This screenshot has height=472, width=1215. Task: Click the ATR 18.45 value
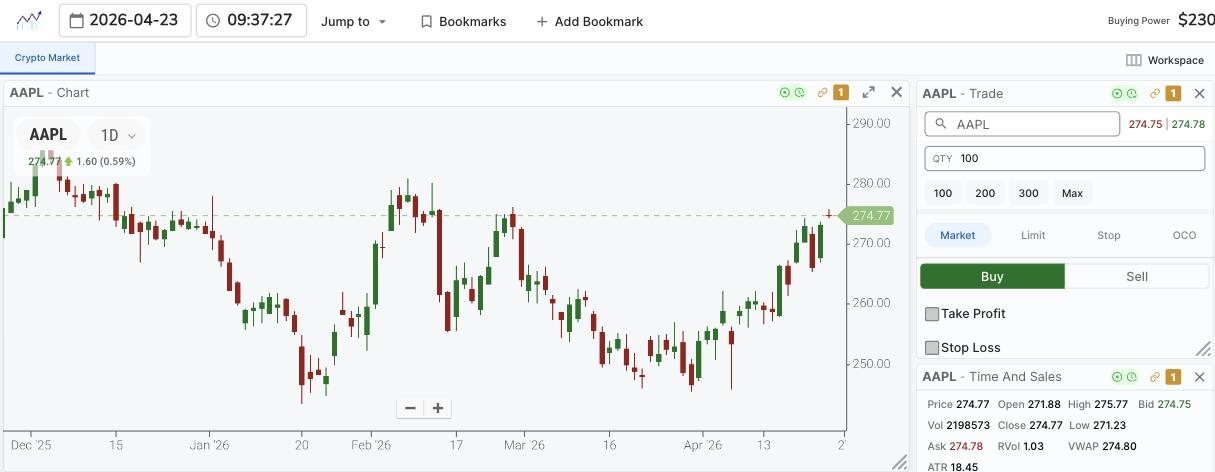(x=962, y=467)
